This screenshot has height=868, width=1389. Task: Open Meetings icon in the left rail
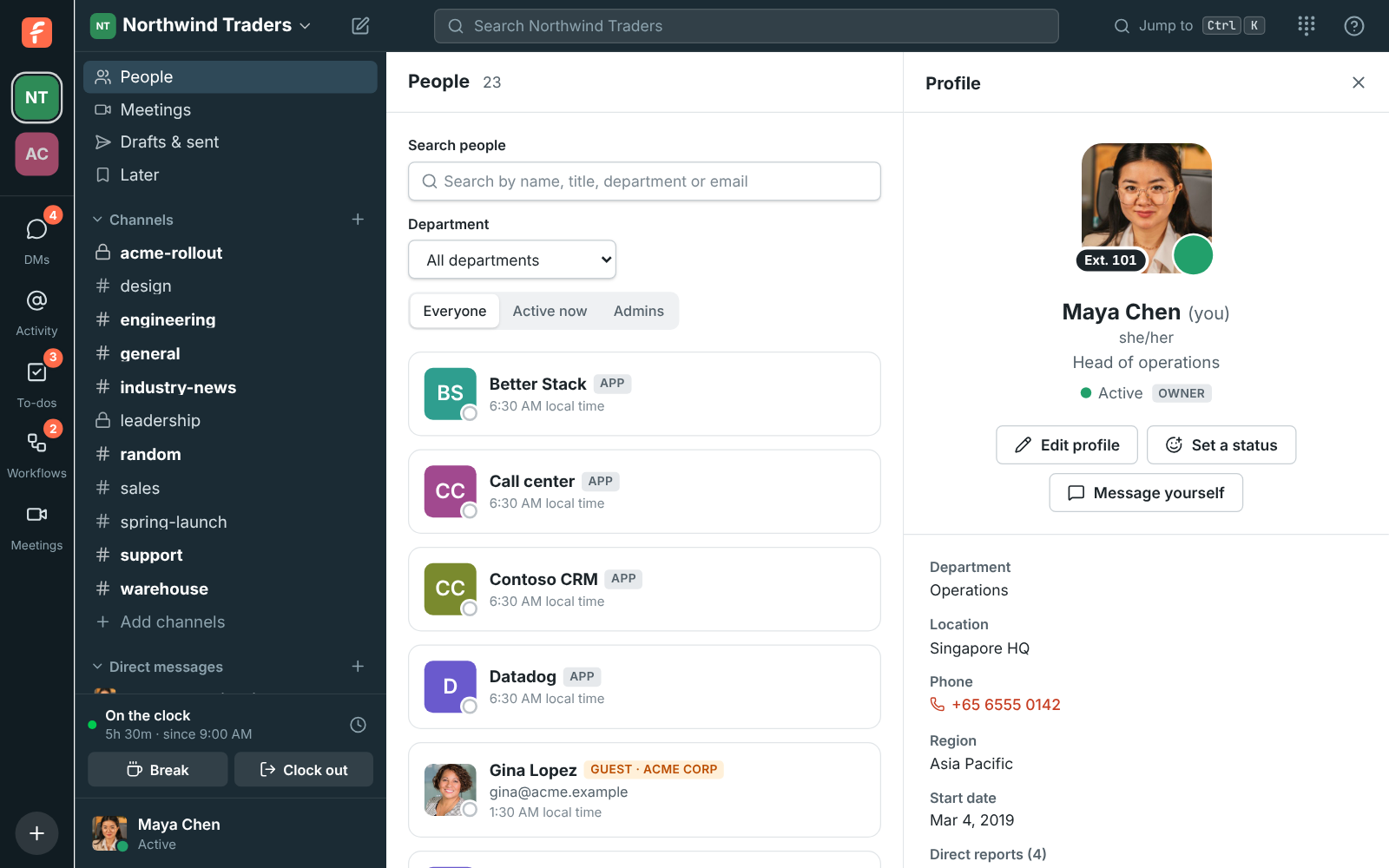(x=36, y=525)
